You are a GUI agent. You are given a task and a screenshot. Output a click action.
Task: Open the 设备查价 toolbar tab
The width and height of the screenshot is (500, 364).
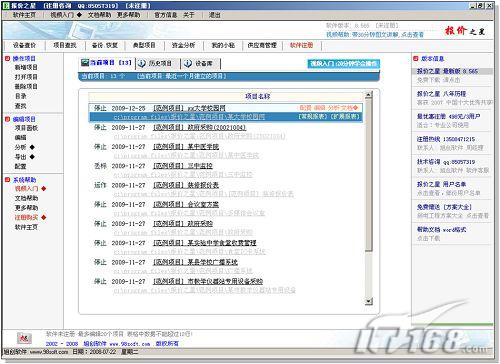[24, 45]
